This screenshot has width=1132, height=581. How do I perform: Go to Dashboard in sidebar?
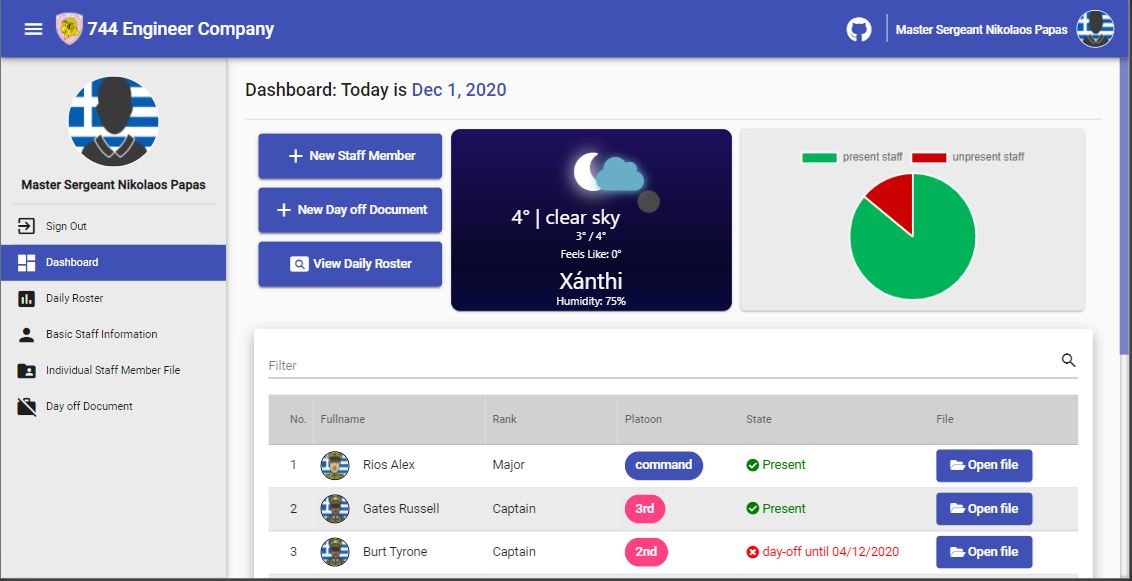click(113, 263)
